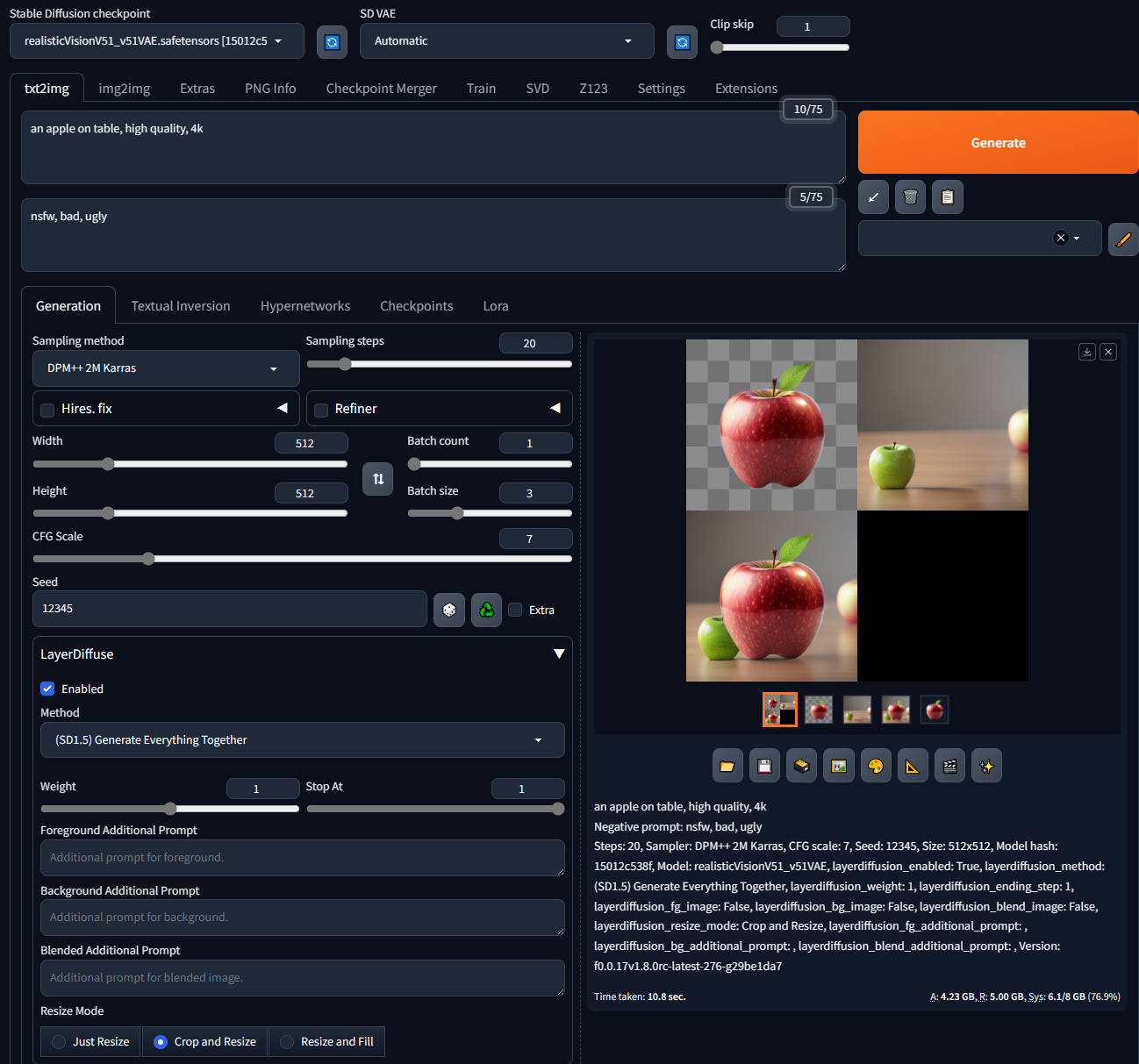
Task: Click the Generate button
Action: [x=998, y=142]
